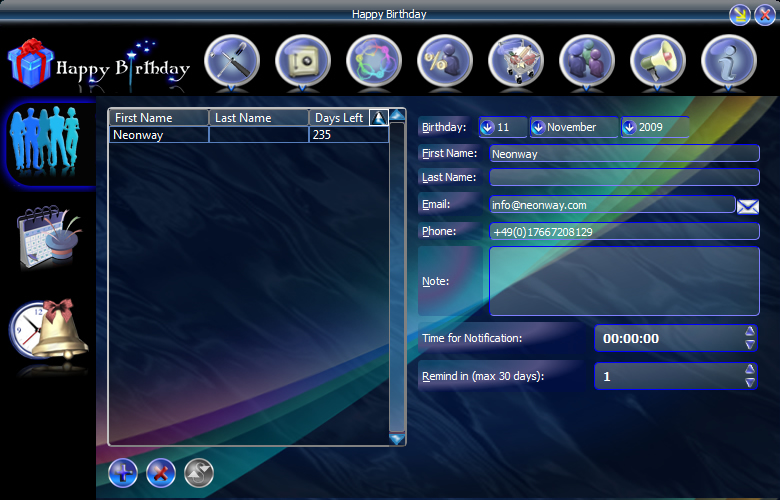Viewport: 780px width, 500px height.
Task: Click the list's vertical scrollbar track
Action: (397, 277)
